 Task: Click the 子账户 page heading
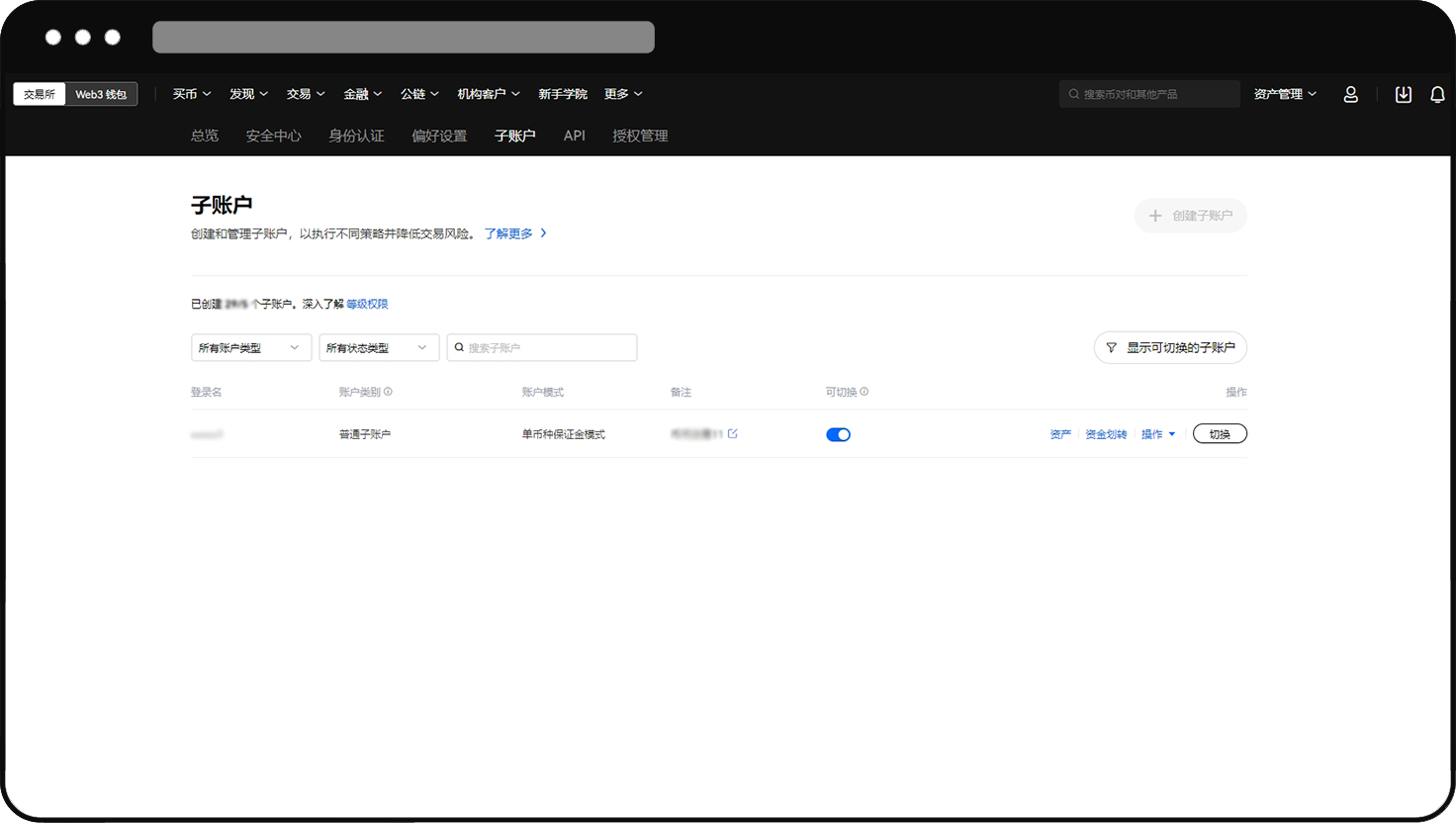click(222, 205)
